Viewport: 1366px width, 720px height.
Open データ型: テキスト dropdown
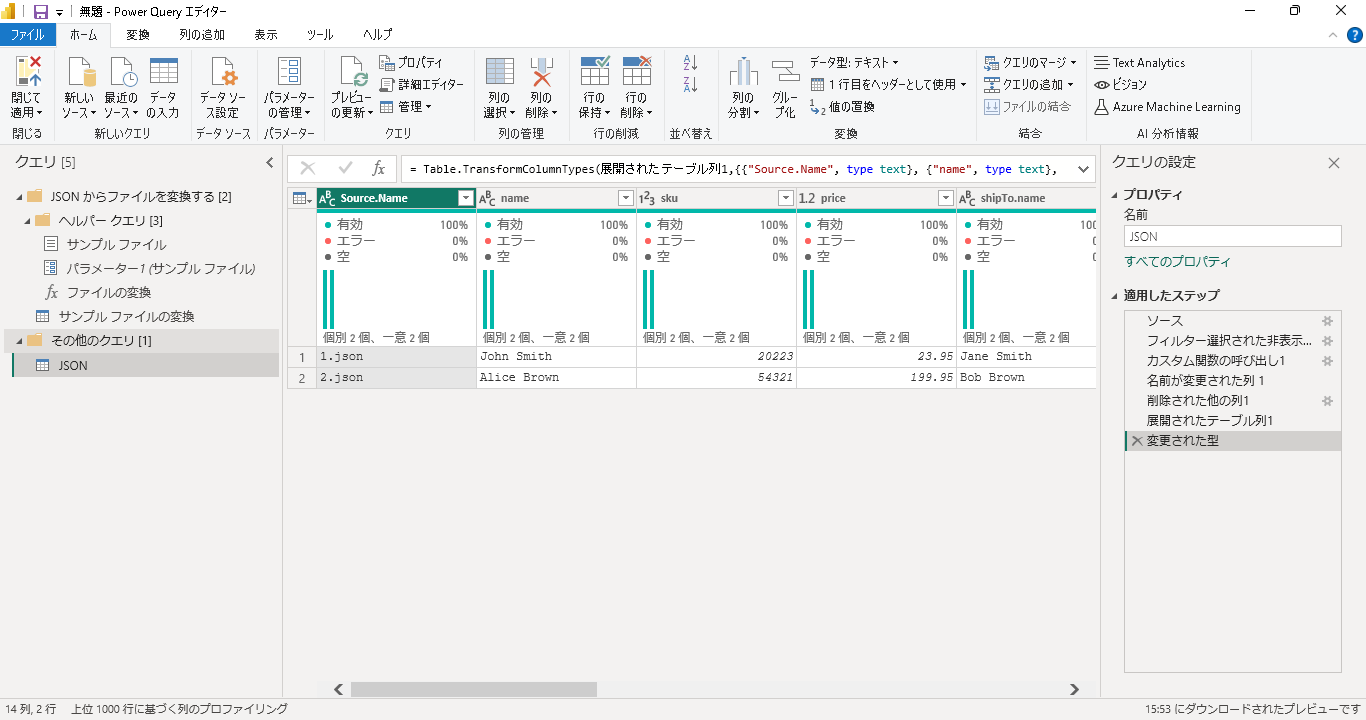click(x=854, y=63)
